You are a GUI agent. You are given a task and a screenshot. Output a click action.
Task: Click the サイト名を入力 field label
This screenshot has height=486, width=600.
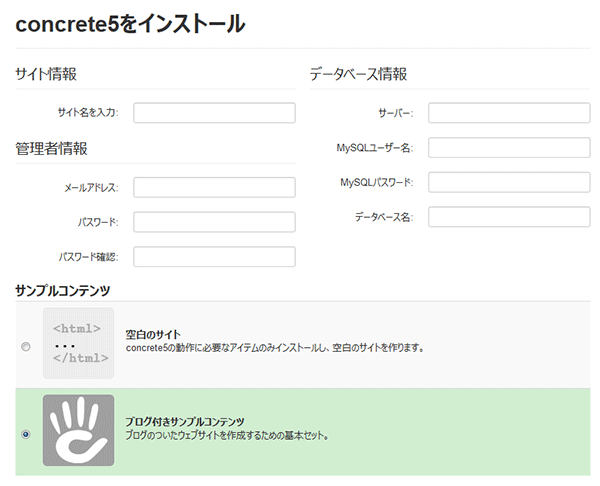(x=88, y=113)
